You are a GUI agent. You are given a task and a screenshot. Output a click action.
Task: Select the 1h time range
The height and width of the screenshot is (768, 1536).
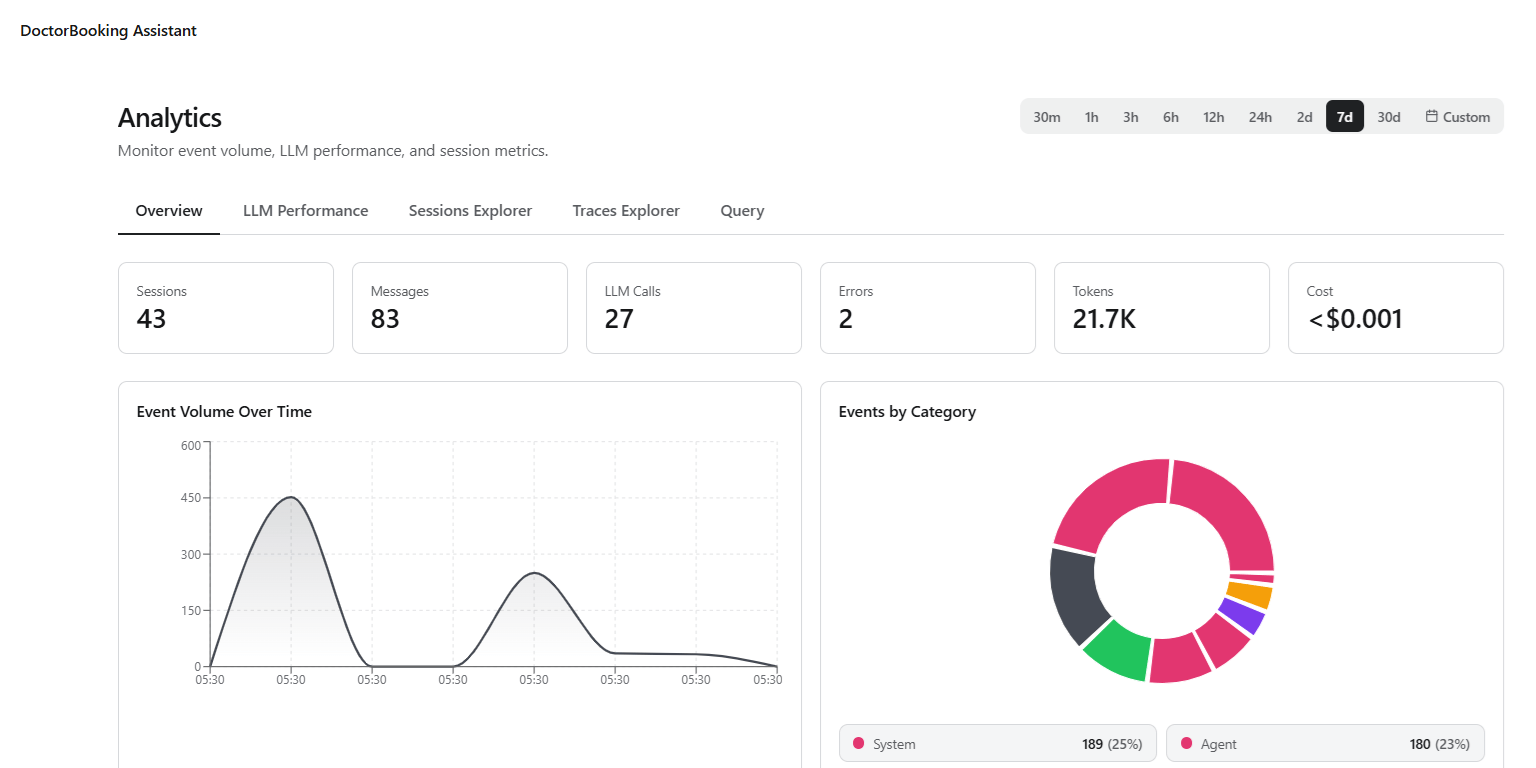point(1092,116)
